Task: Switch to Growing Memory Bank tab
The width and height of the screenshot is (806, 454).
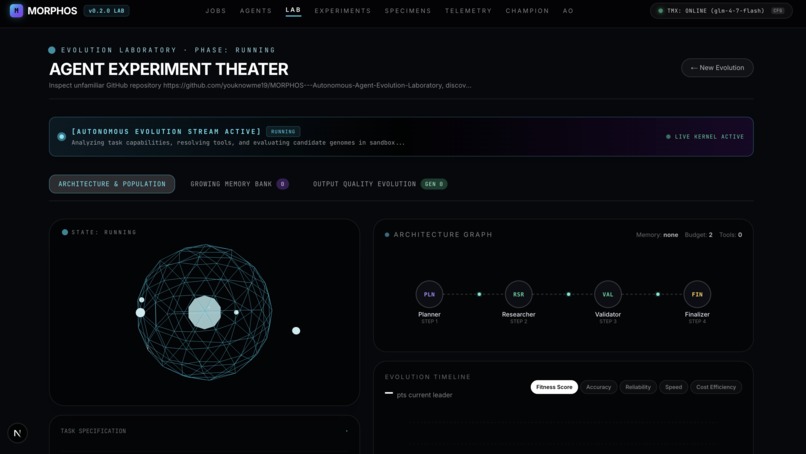Action: click(240, 184)
